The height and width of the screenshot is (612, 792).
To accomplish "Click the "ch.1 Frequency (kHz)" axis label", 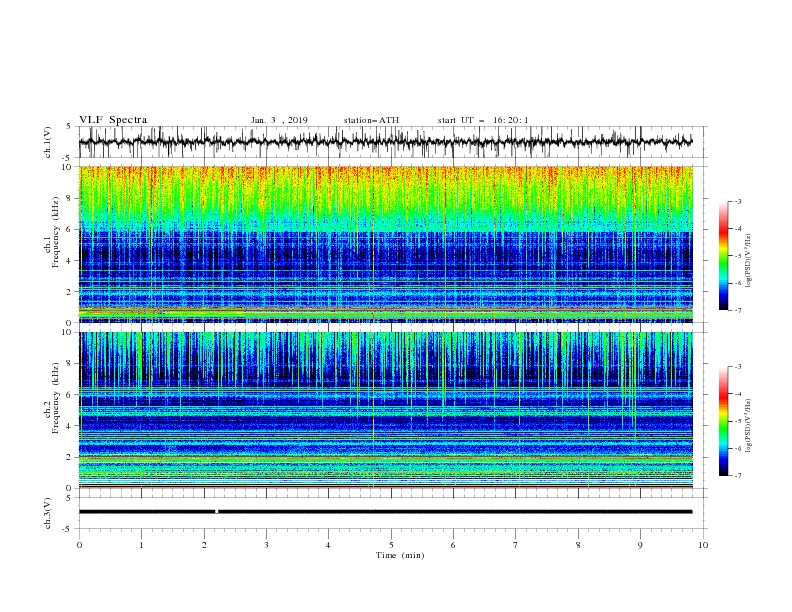I will point(52,232).
